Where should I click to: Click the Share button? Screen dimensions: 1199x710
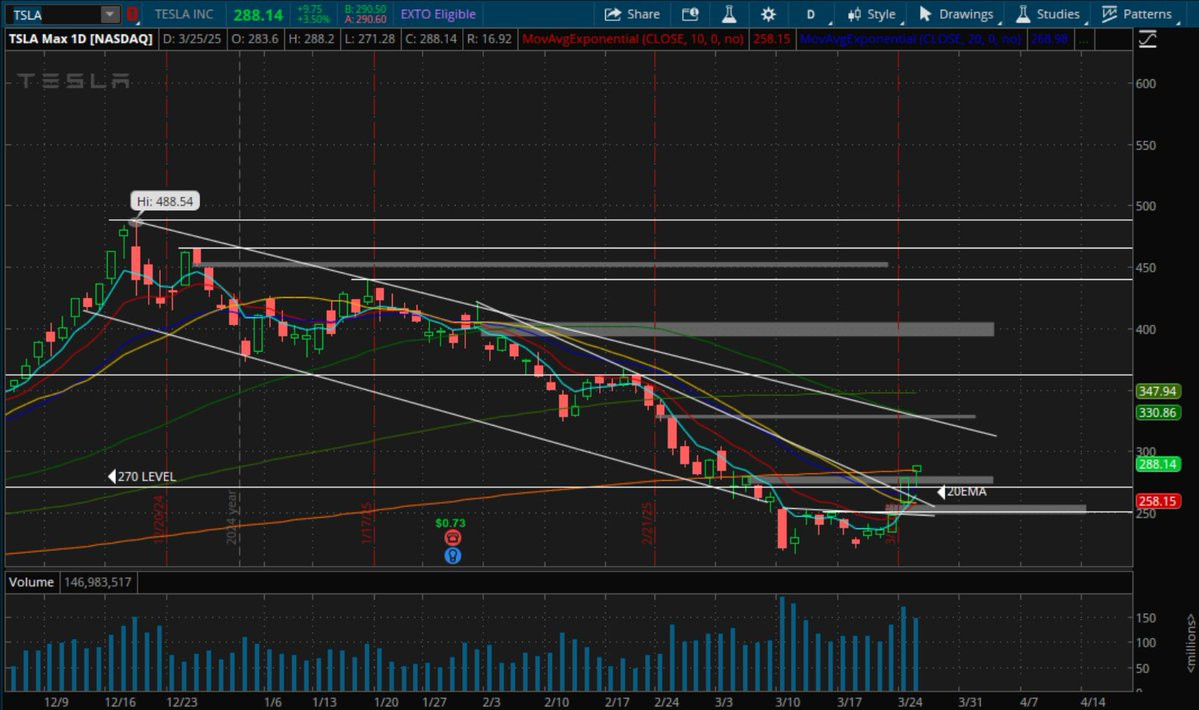point(632,14)
